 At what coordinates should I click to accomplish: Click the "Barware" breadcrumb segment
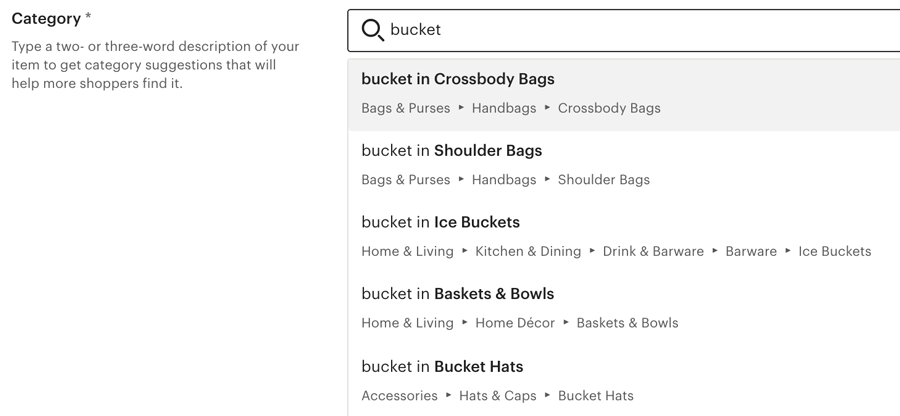tap(751, 252)
